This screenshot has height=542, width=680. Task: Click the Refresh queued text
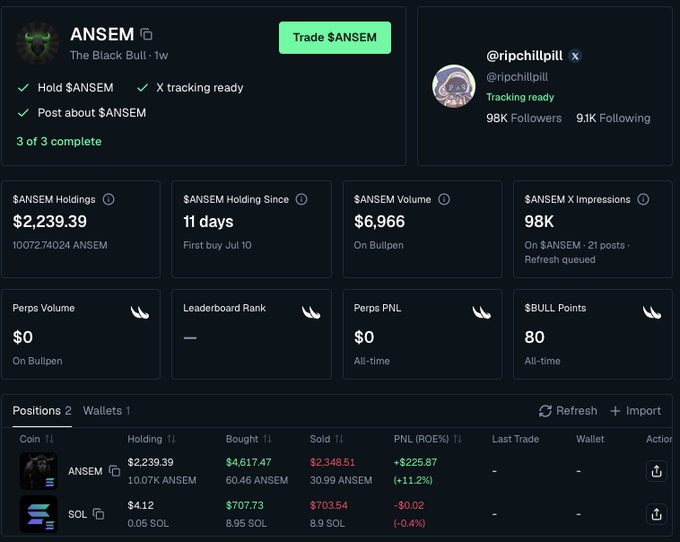click(x=560, y=260)
